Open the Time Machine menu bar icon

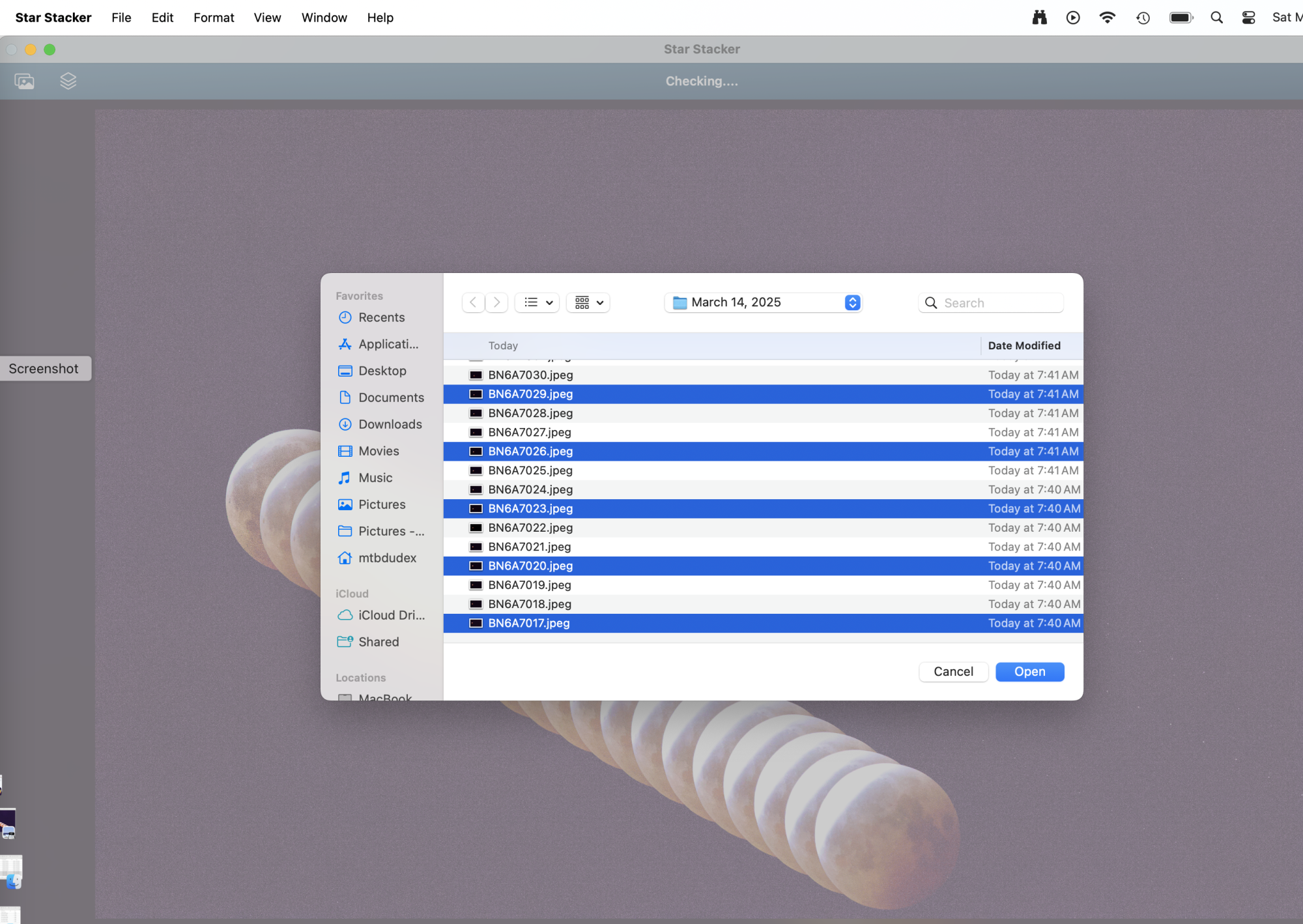(1143, 18)
